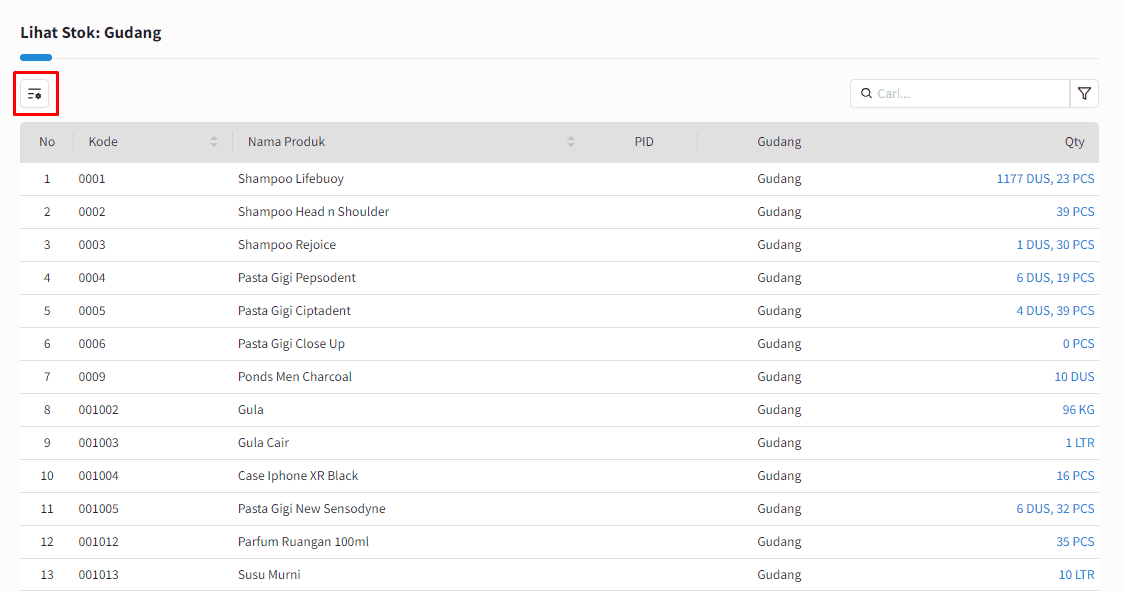Screen dimensions: 1122x592
Task: Click the search magnifier icon
Action: [x=866, y=94]
